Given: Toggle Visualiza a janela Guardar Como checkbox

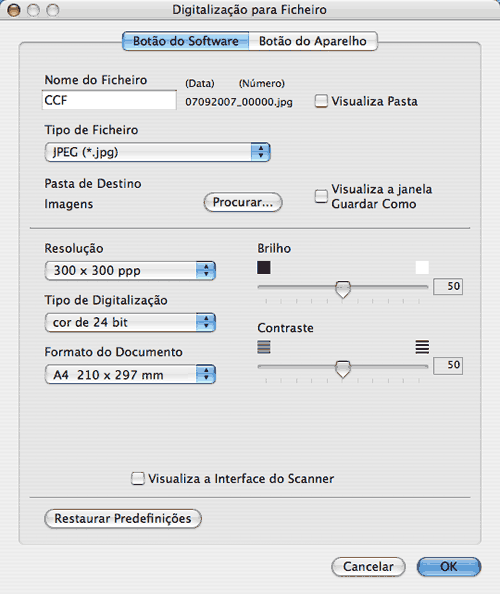Looking at the screenshot, I should pos(321,196).
